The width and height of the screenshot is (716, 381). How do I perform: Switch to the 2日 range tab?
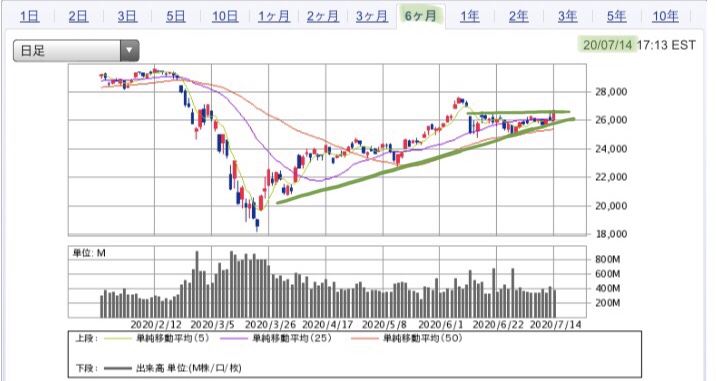78,16
